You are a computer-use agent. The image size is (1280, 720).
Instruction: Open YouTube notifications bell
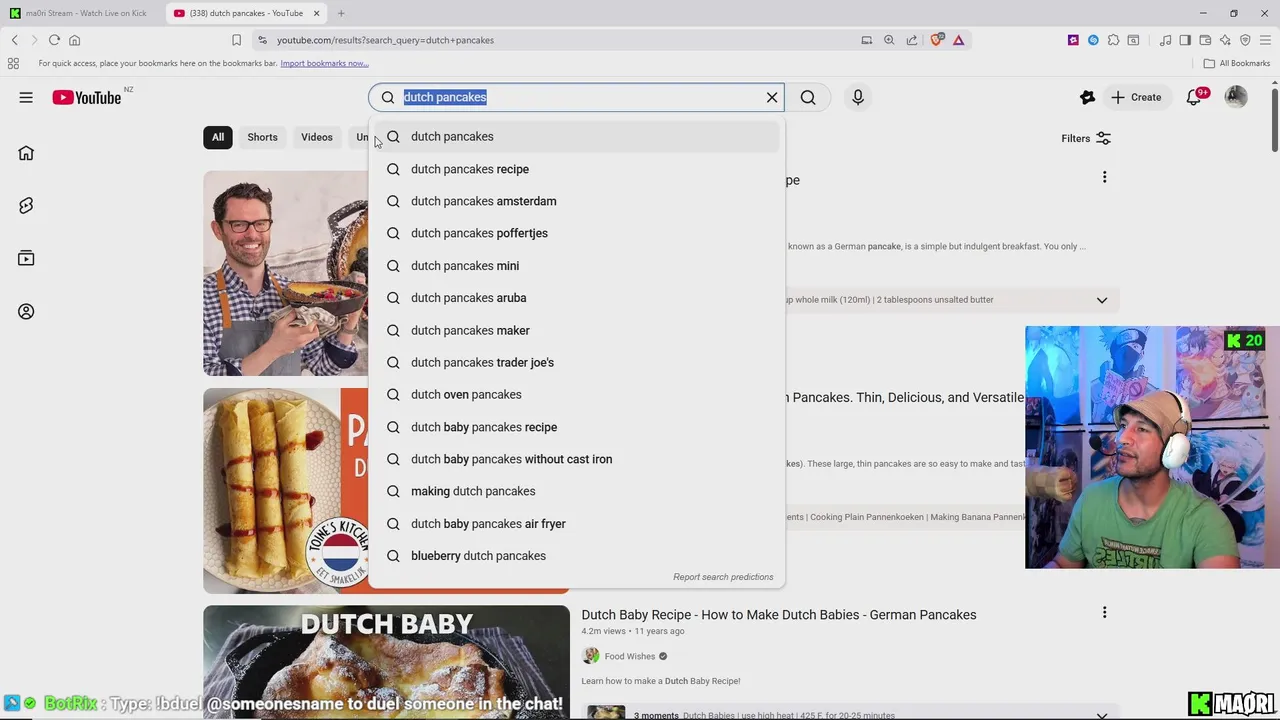point(1194,97)
